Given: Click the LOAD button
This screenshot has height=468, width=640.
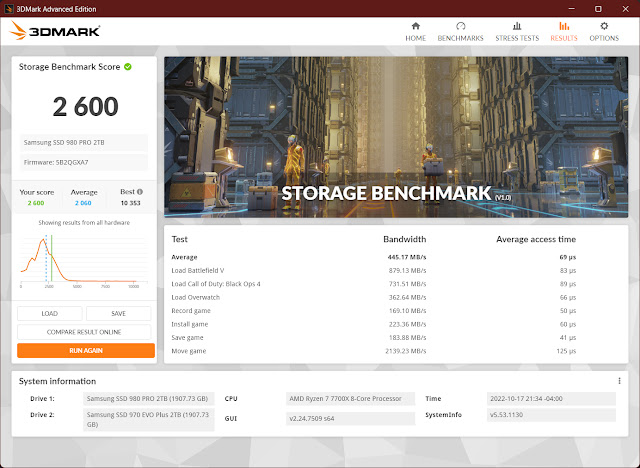Looking at the screenshot, I should tap(49, 313).
